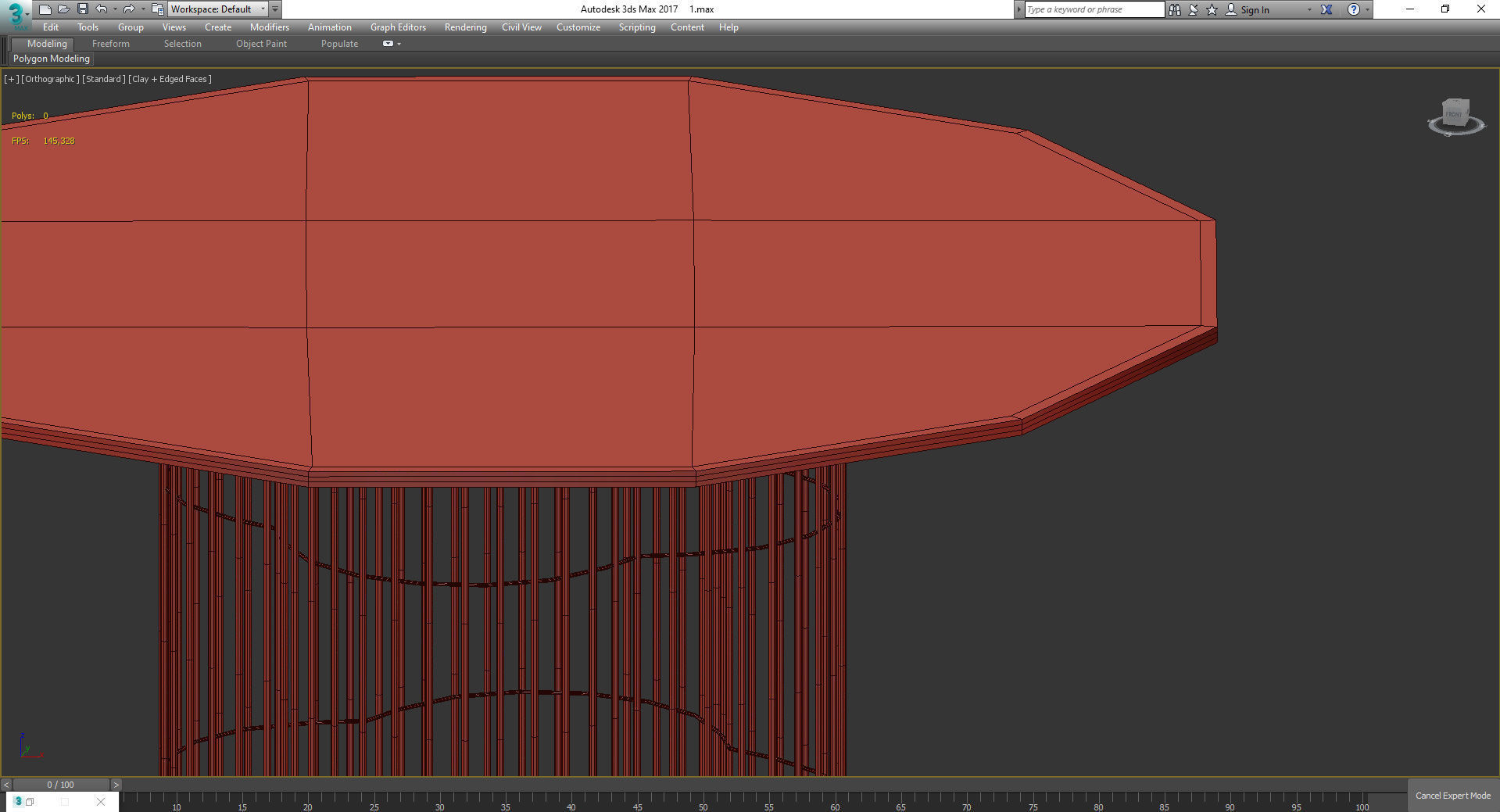The width and height of the screenshot is (1500, 812).
Task: Expand the Sign In dropdown arrow
Action: click(1309, 10)
